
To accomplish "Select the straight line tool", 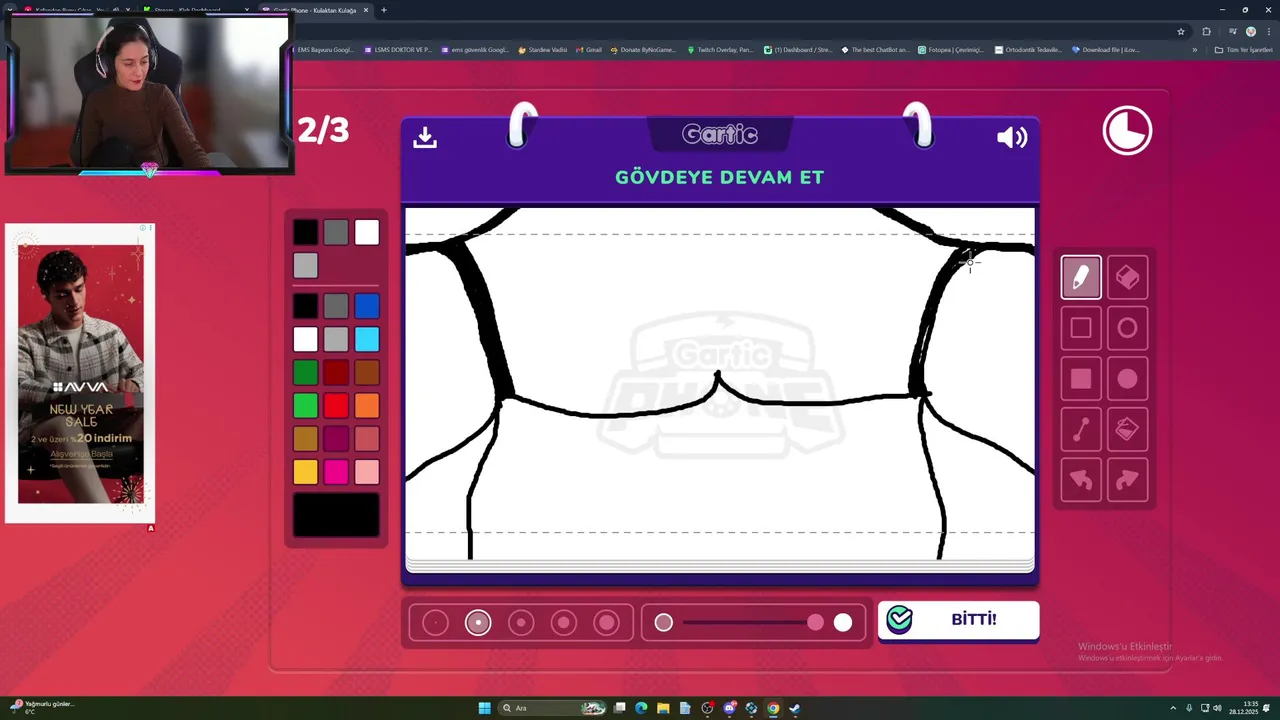I will [1080, 430].
